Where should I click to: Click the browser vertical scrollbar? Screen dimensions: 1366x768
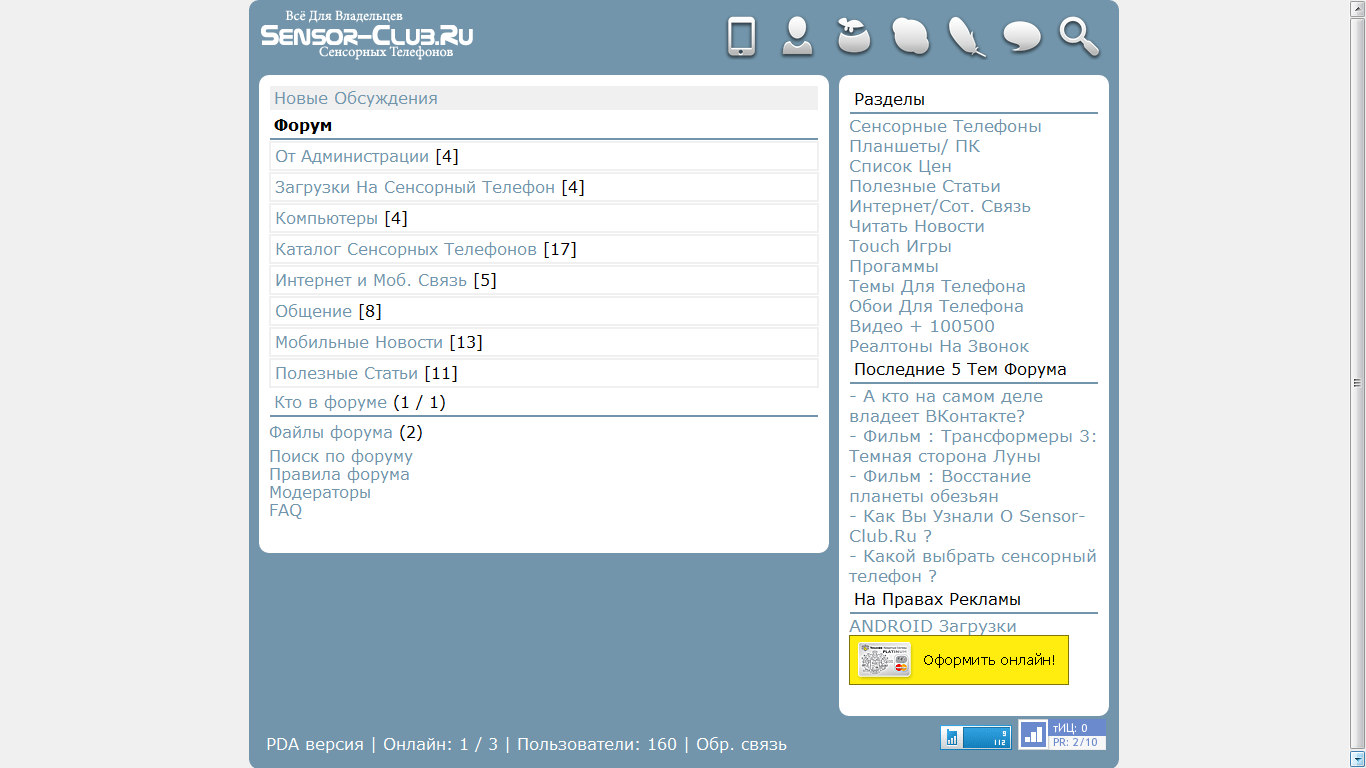point(1357,384)
